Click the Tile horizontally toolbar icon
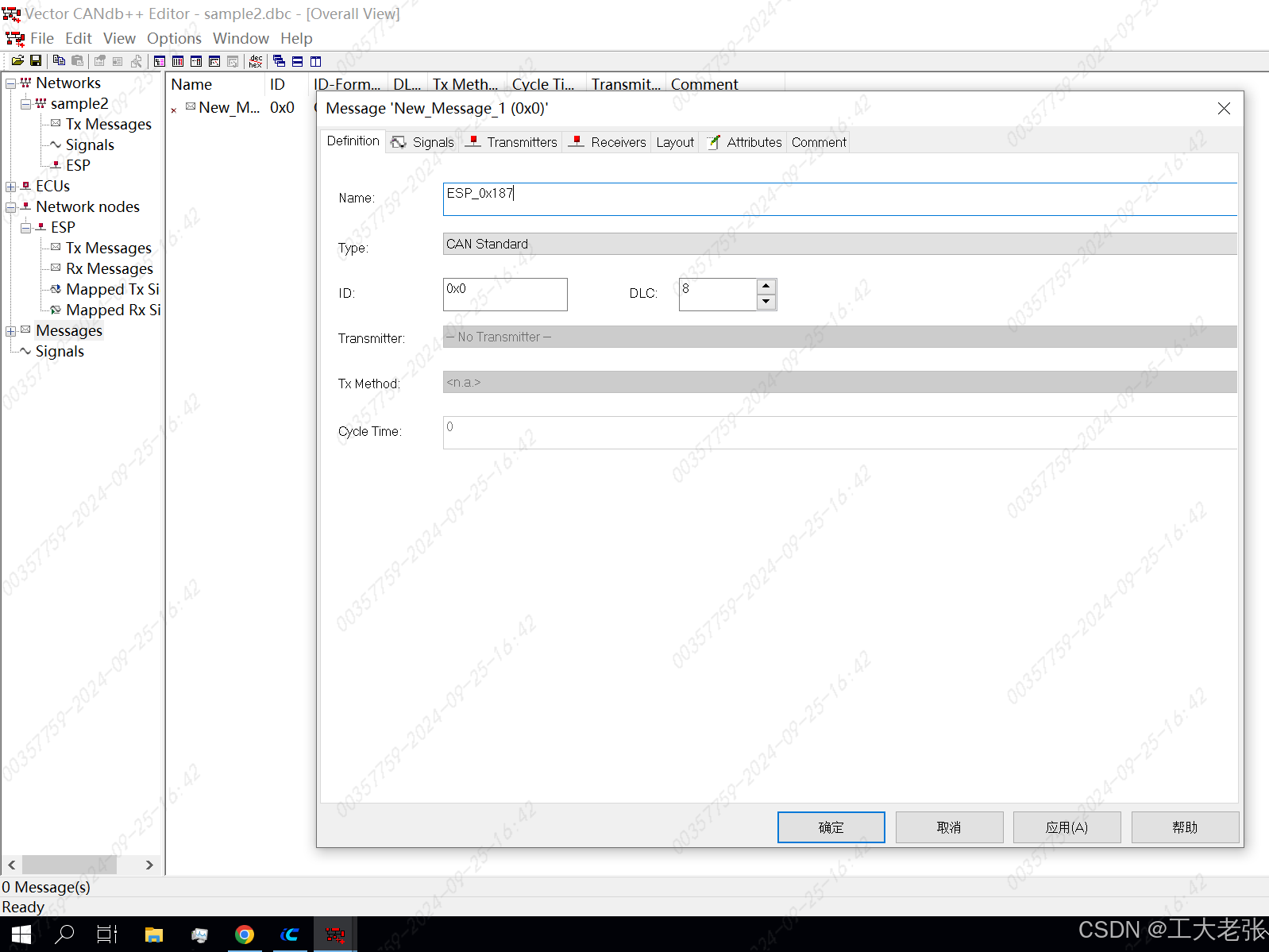Image resolution: width=1269 pixels, height=952 pixels. 297,61
